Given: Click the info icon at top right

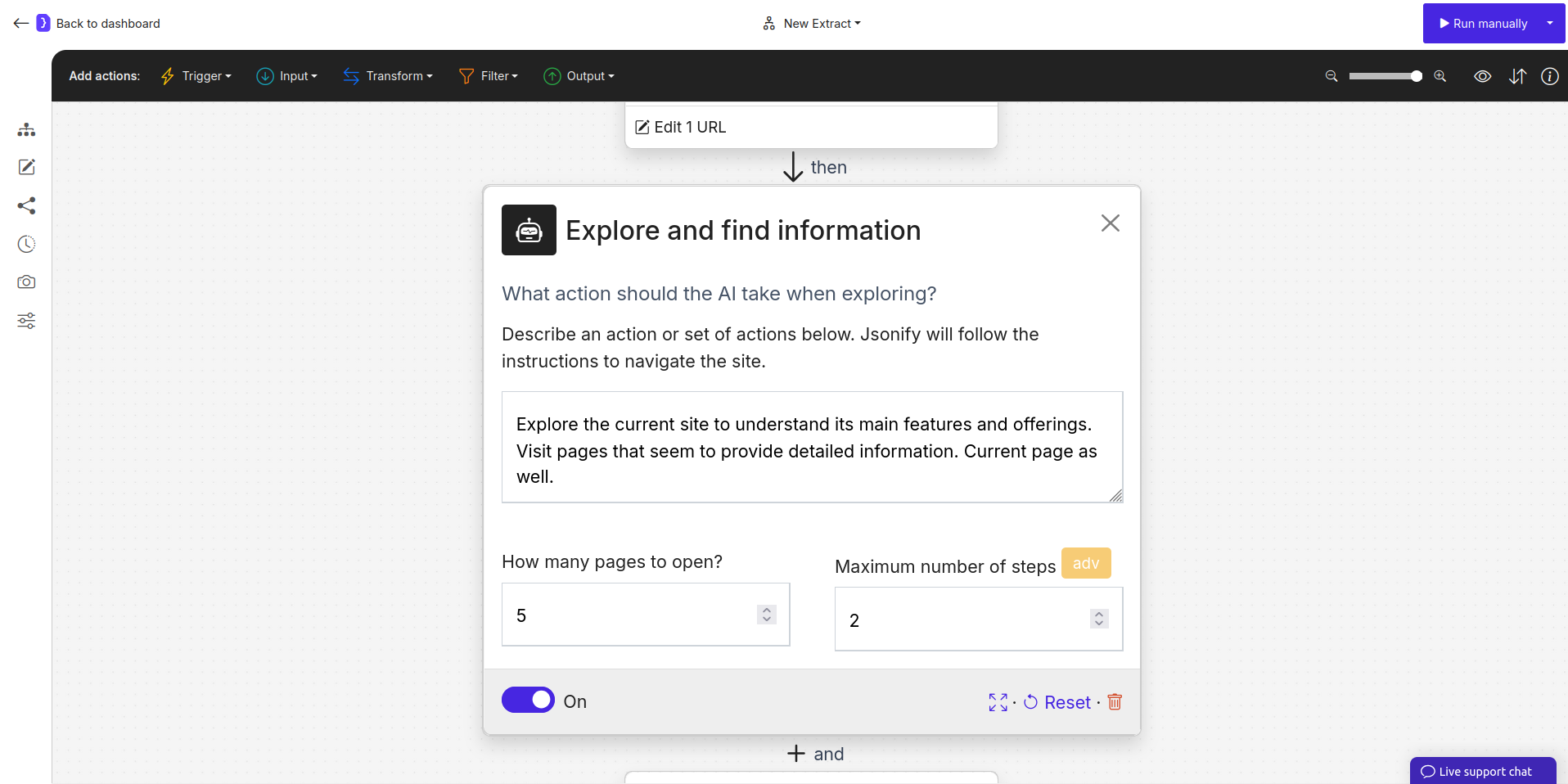Looking at the screenshot, I should click(x=1551, y=76).
